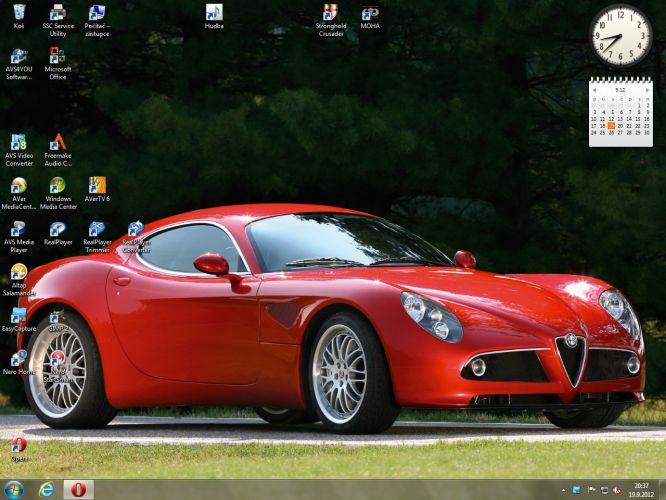Launch AVerTV 6 shortcut
This screenshot has width=666, height=500.
[x=97, y=189]
